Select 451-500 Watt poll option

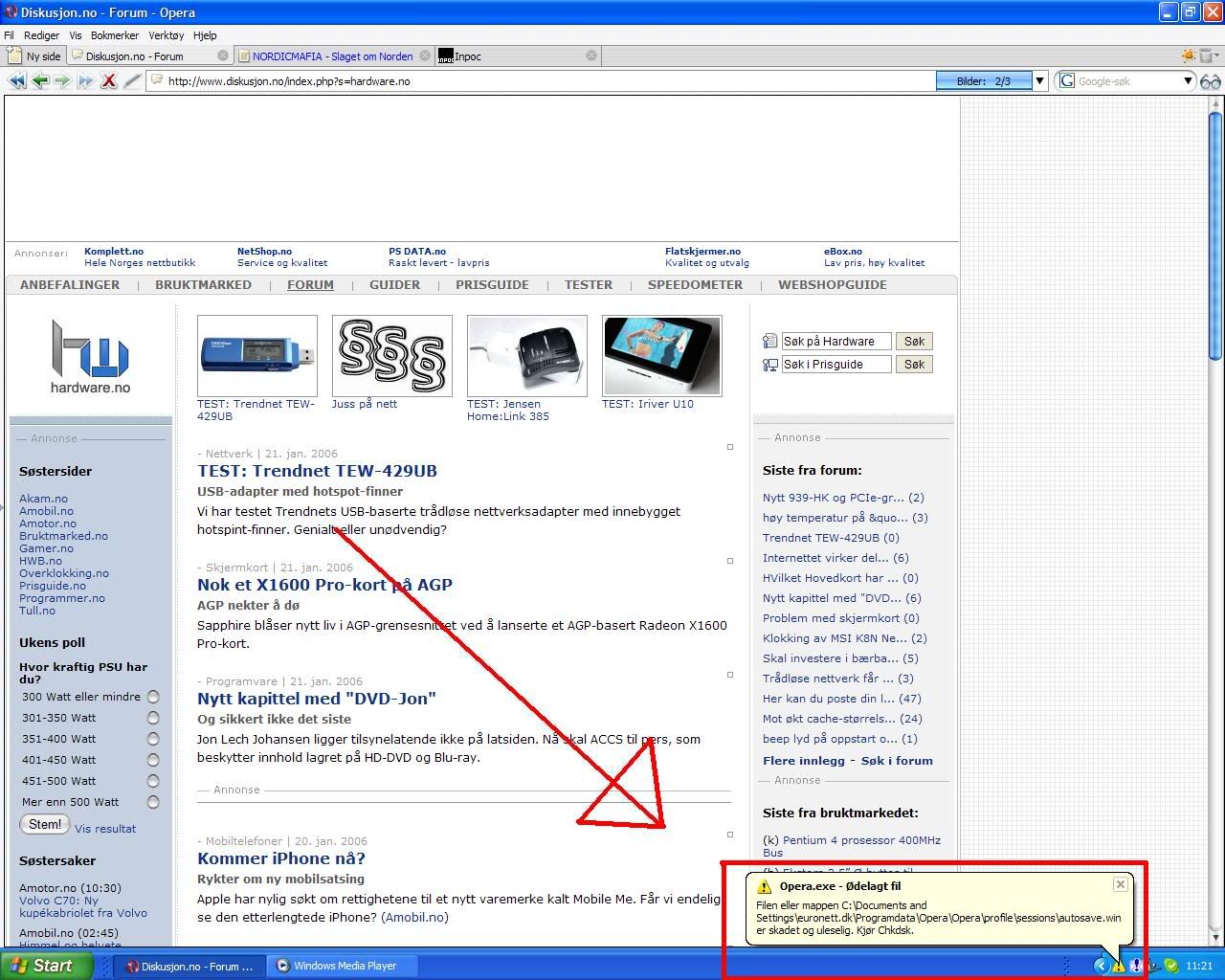[x=153, y=781]
